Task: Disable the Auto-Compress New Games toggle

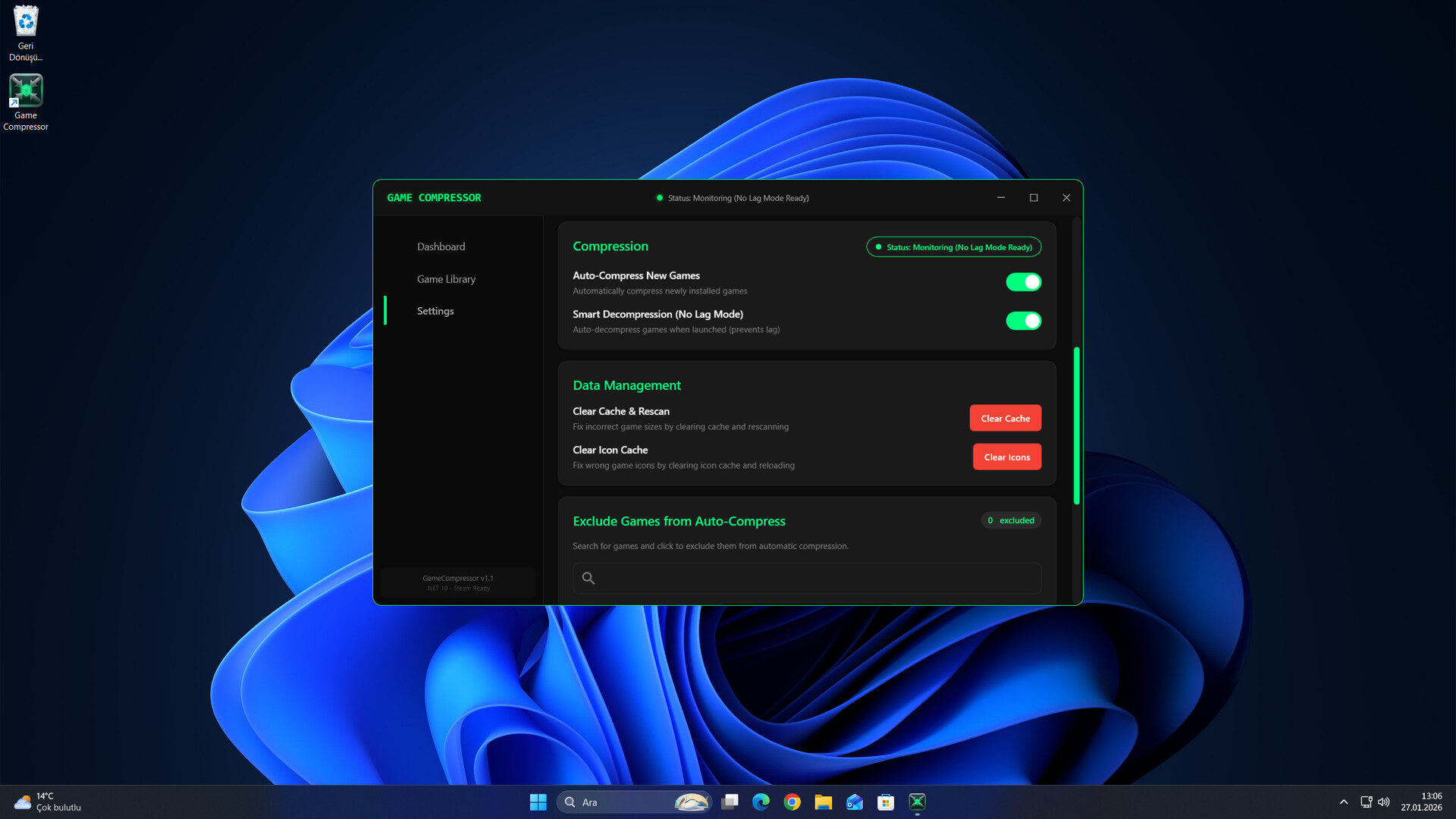Action: 1023,281
